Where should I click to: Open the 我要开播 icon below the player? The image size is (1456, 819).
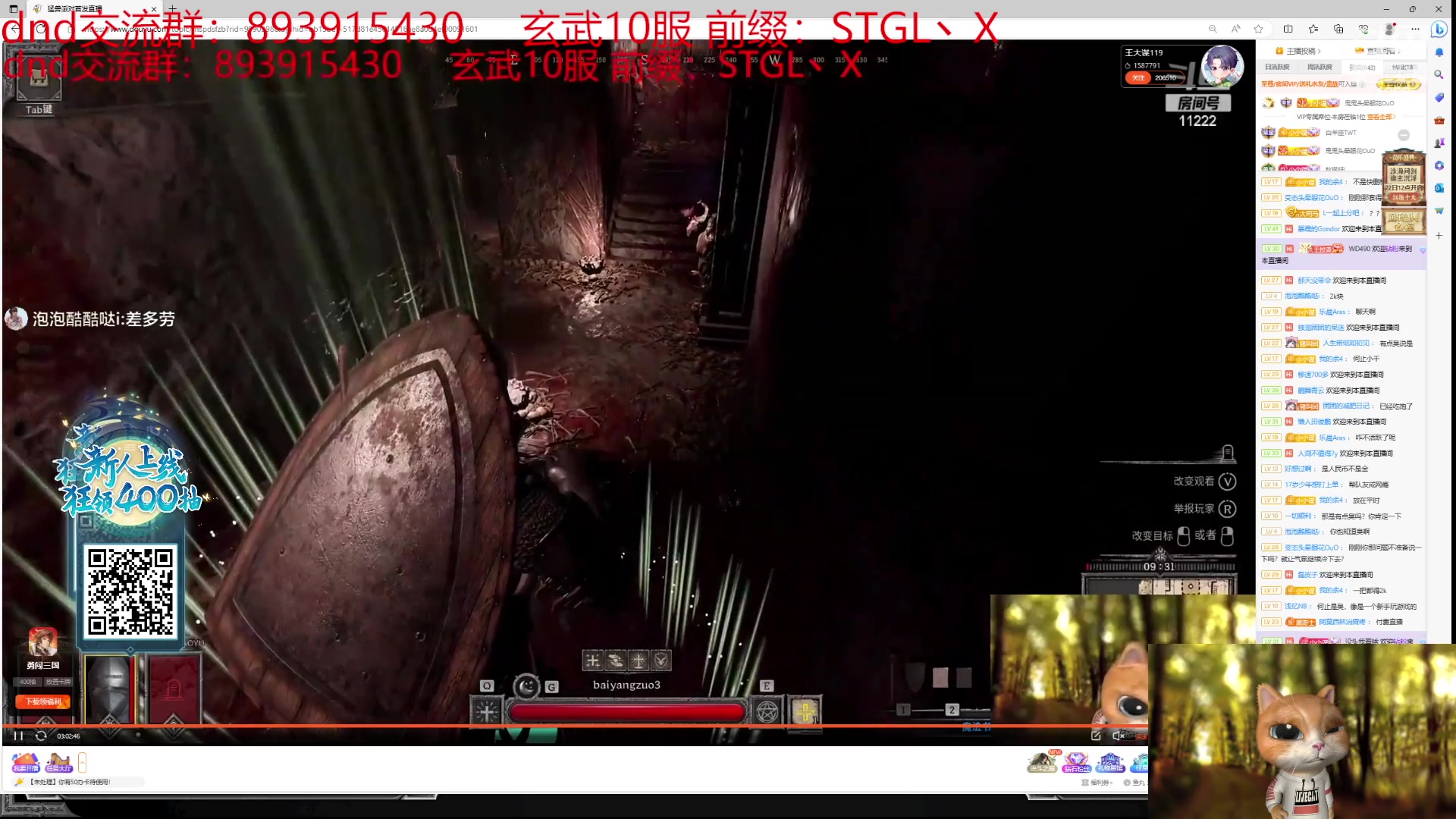[25, 762]
